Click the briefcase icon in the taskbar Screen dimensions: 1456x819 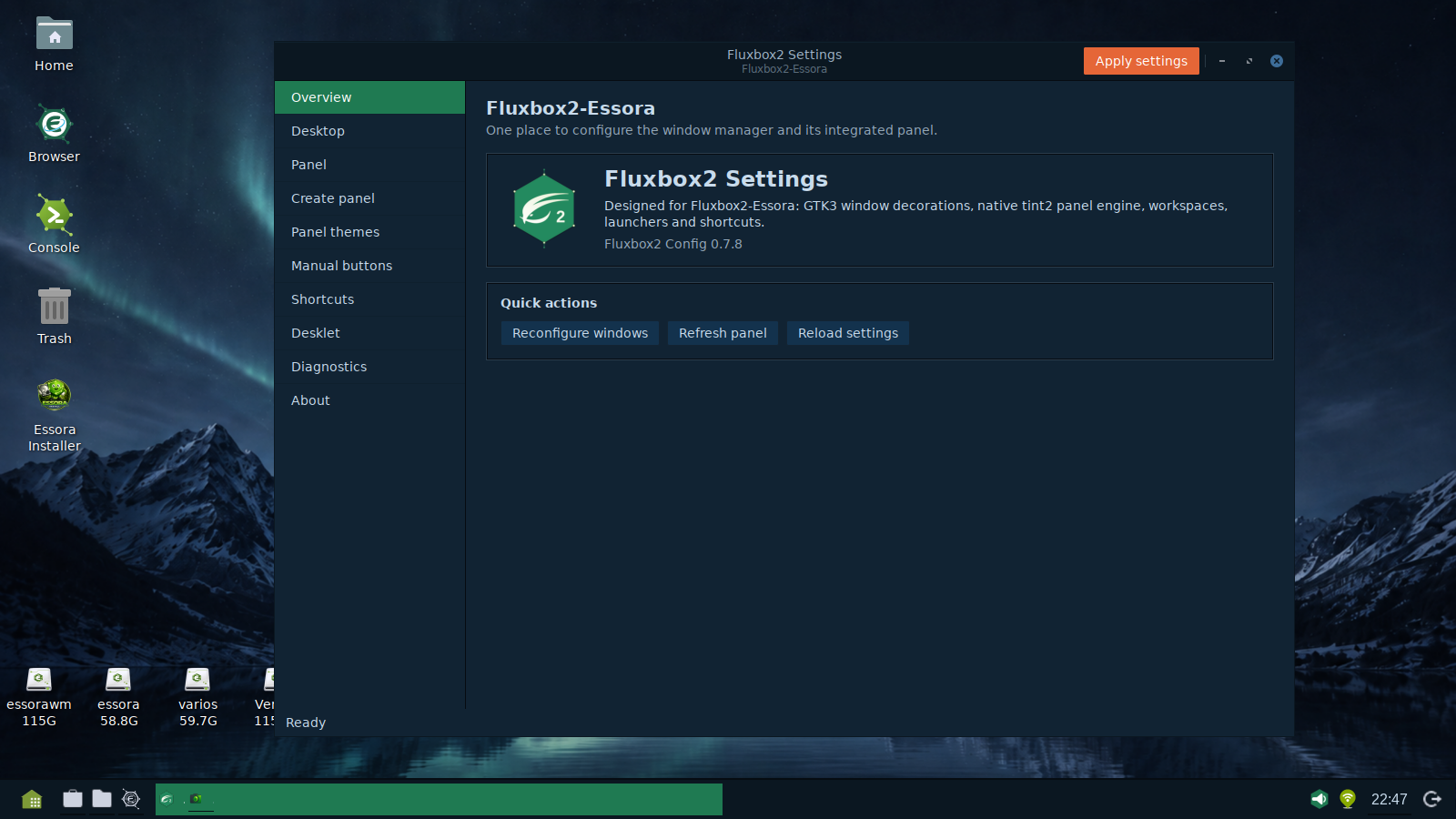[73, 799]
